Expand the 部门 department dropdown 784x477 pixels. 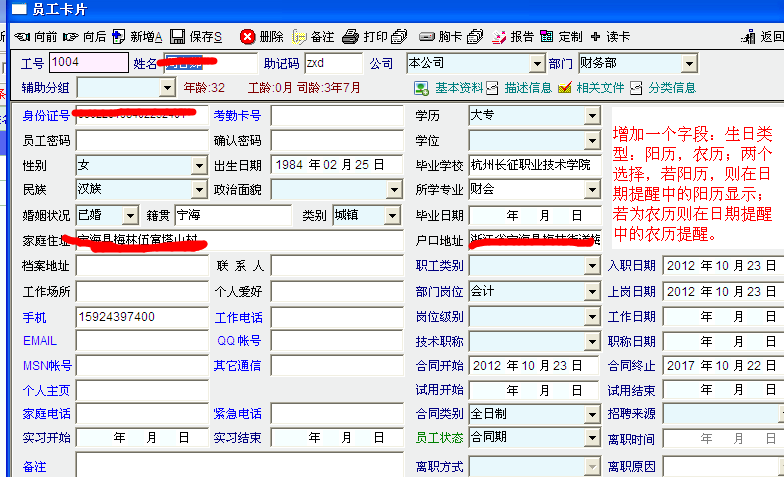click(x=688, y=64)
